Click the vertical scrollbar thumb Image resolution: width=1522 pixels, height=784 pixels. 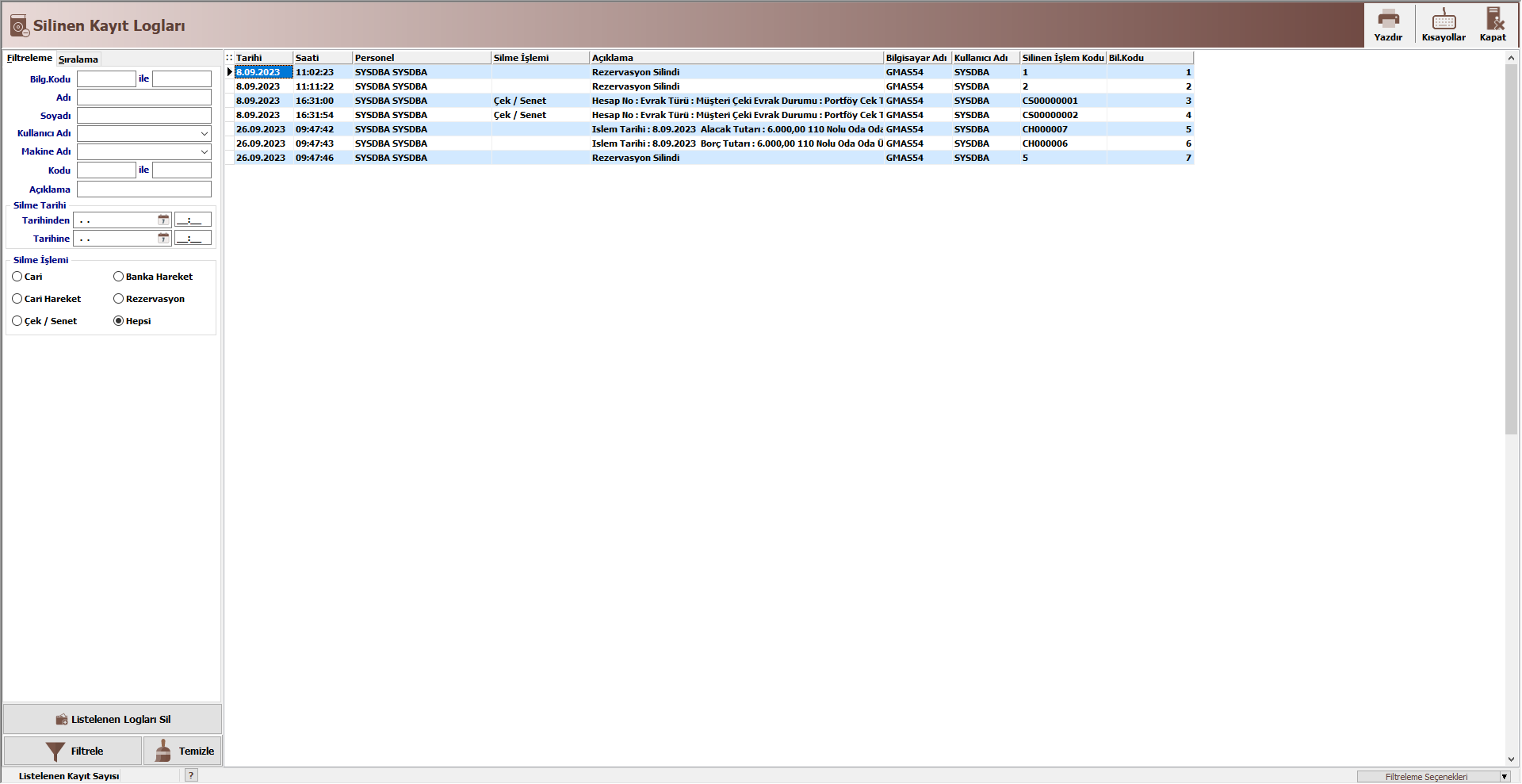pos(1511,249)
